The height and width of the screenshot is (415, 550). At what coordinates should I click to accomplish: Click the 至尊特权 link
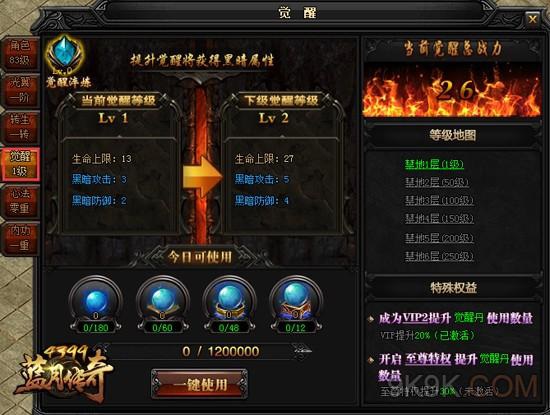[x=428, y=359]
